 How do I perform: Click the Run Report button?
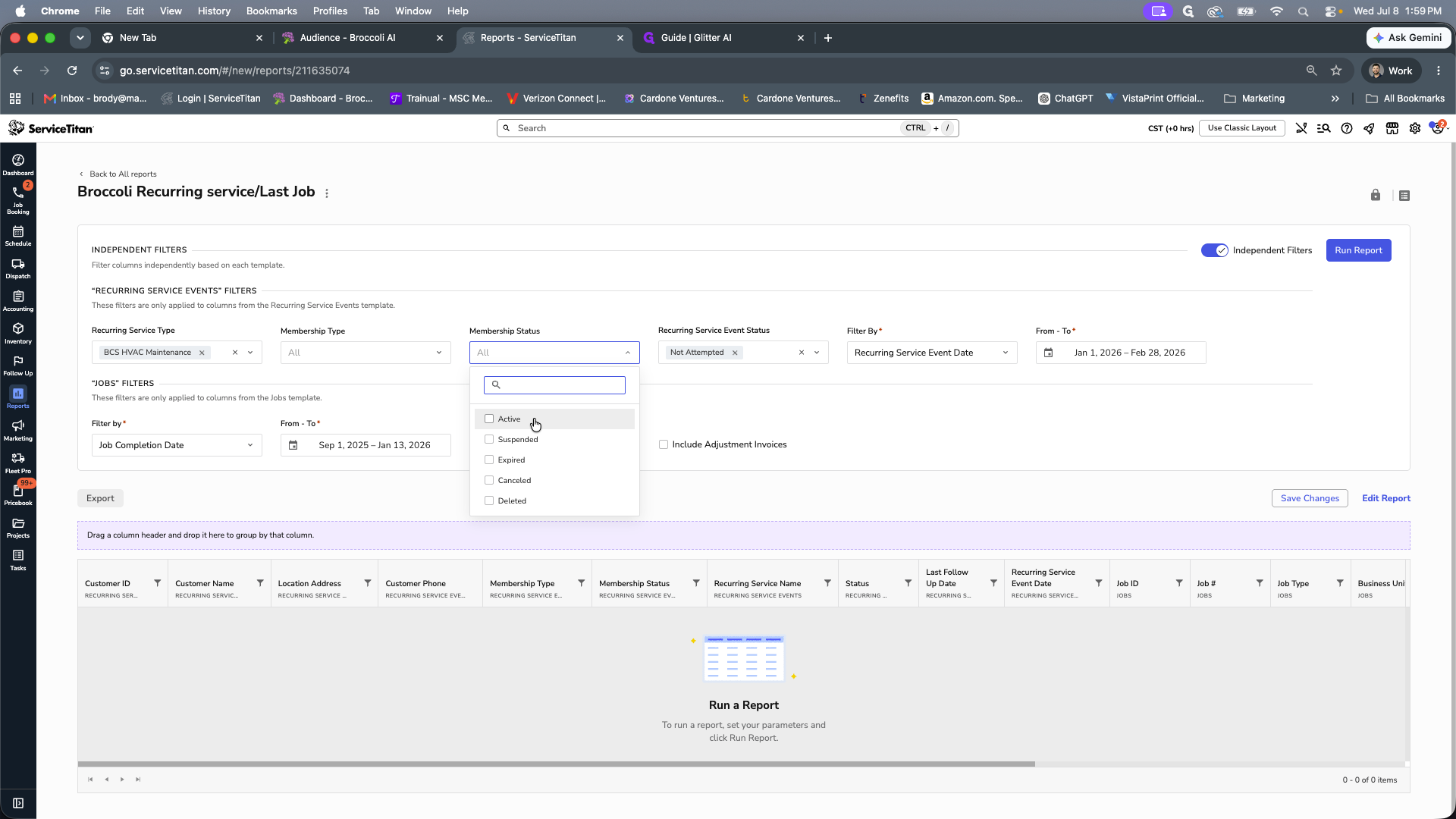click(x=1358, y=250)
